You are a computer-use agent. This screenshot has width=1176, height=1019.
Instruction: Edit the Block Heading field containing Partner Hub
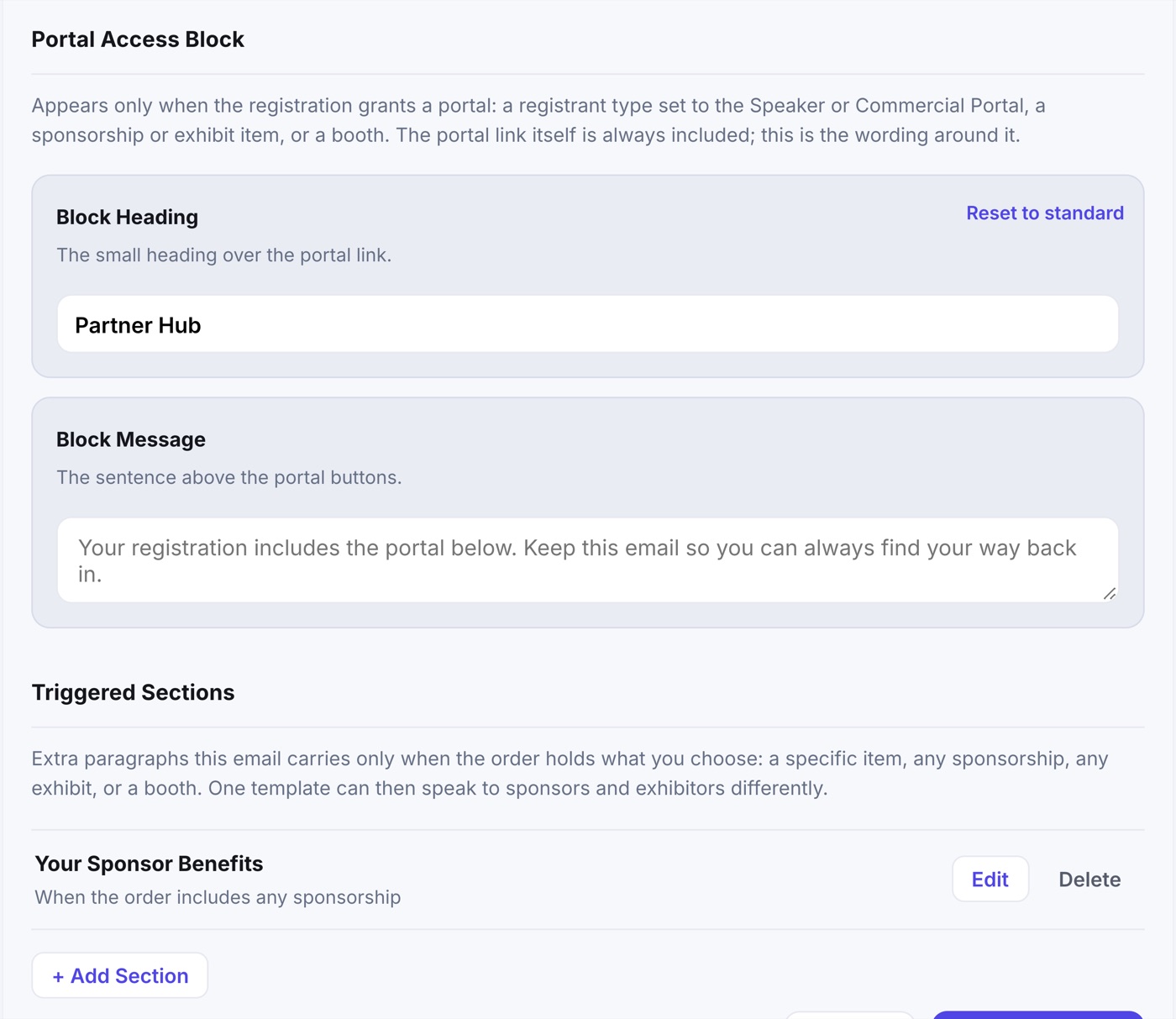click(x=587, y=324)
